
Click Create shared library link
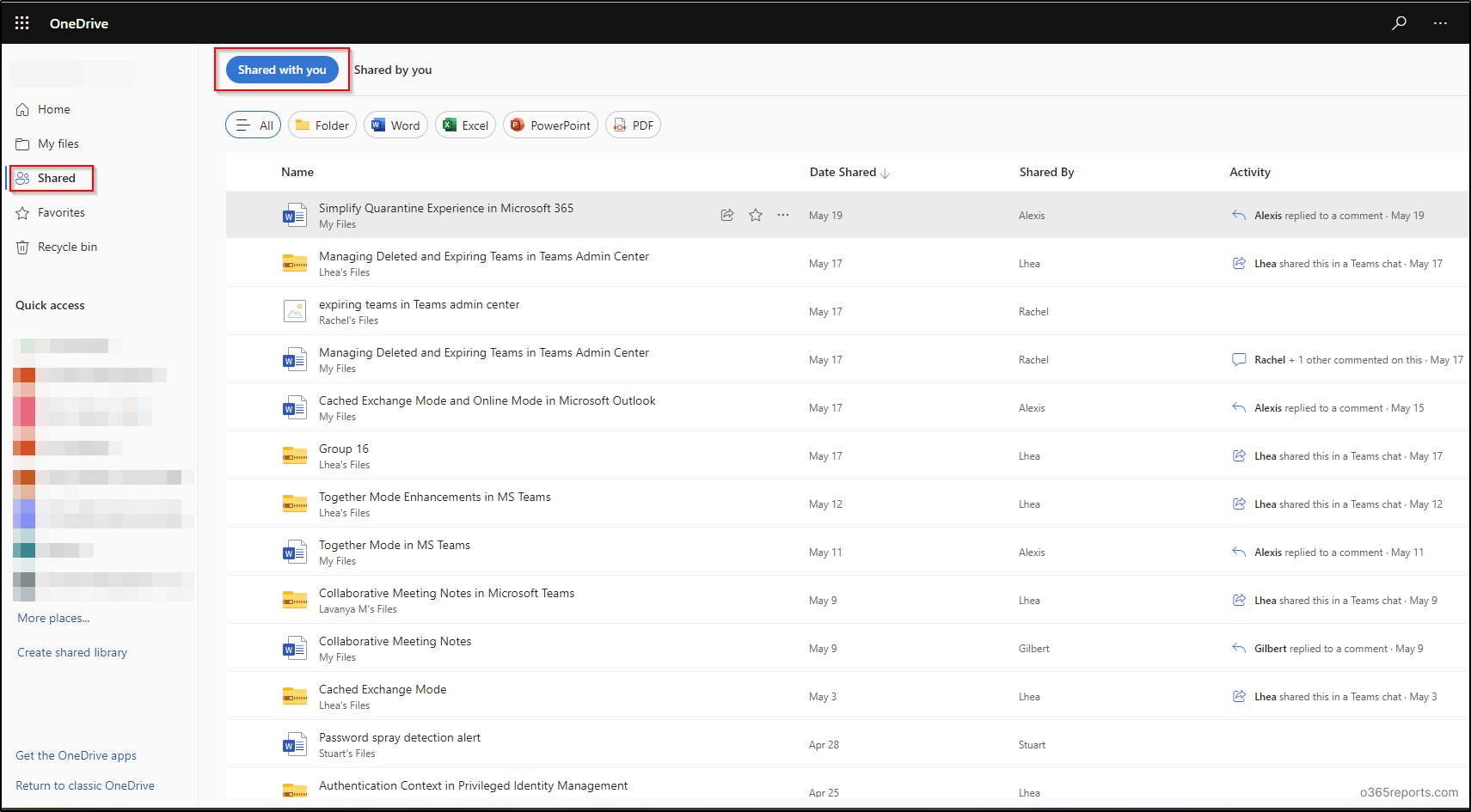[72, 652]
